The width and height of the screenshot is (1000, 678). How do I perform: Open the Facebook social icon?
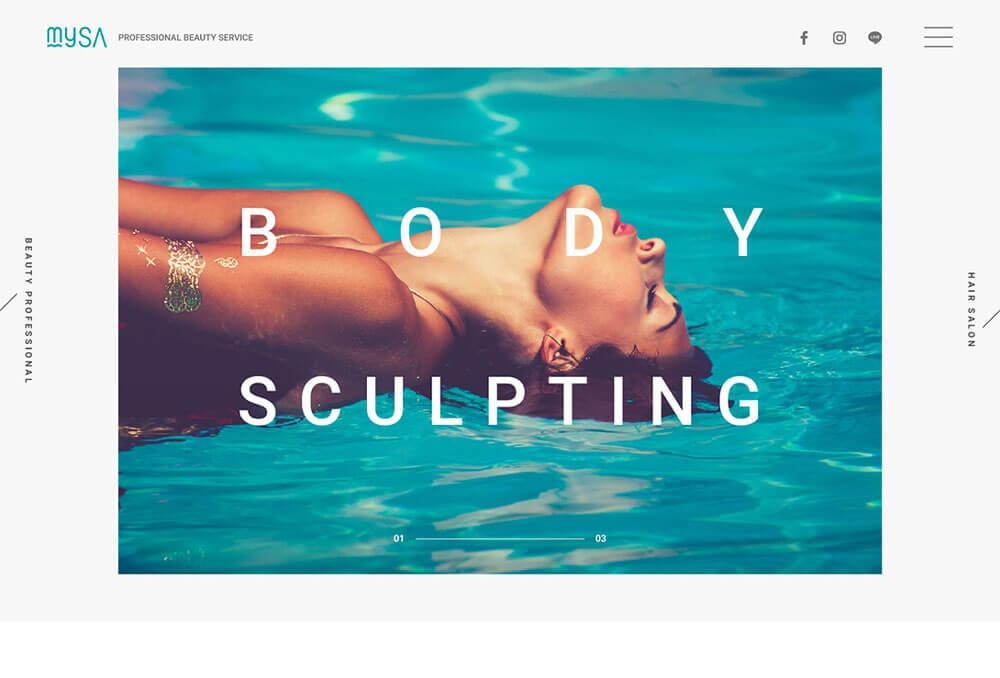804,38
